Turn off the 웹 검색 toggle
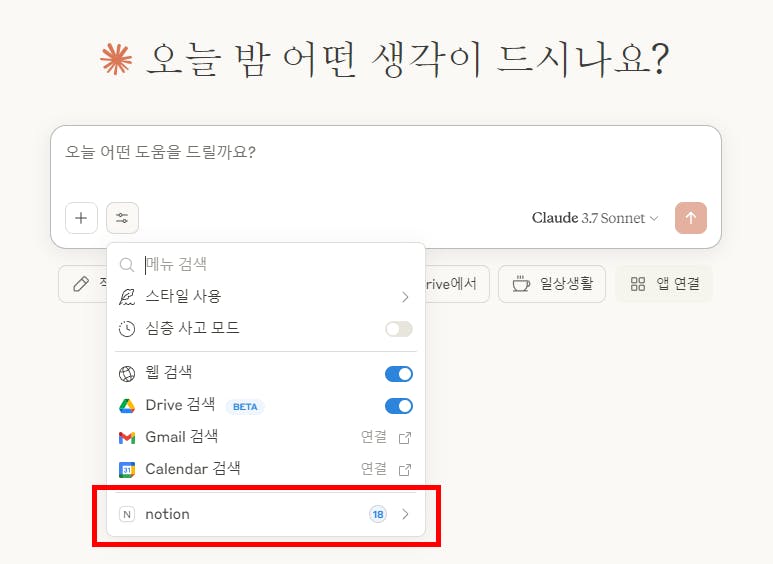The width and height of the screenshot is (773, 564). (x=398, y=374)
